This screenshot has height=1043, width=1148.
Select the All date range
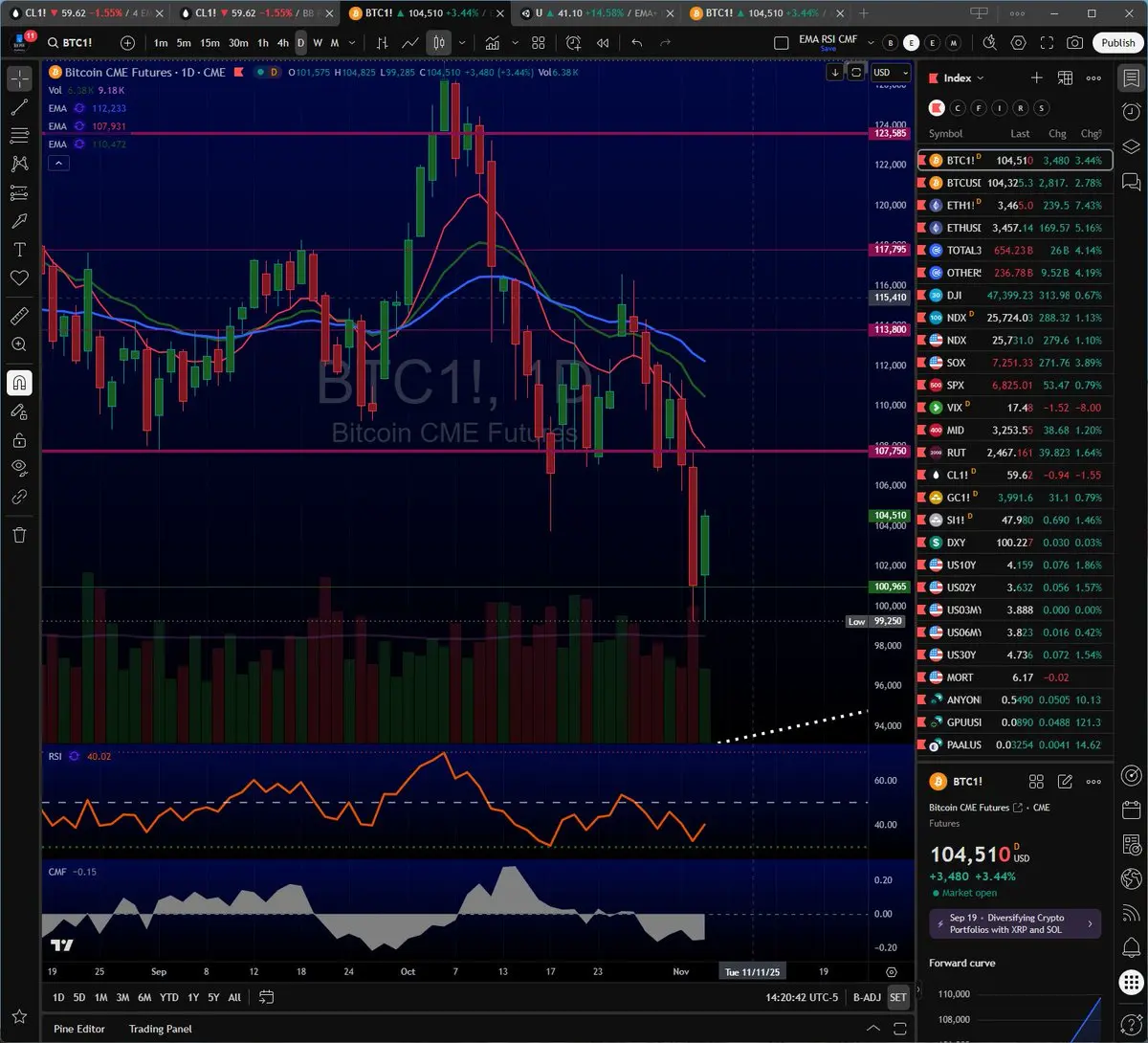[234, 997]
